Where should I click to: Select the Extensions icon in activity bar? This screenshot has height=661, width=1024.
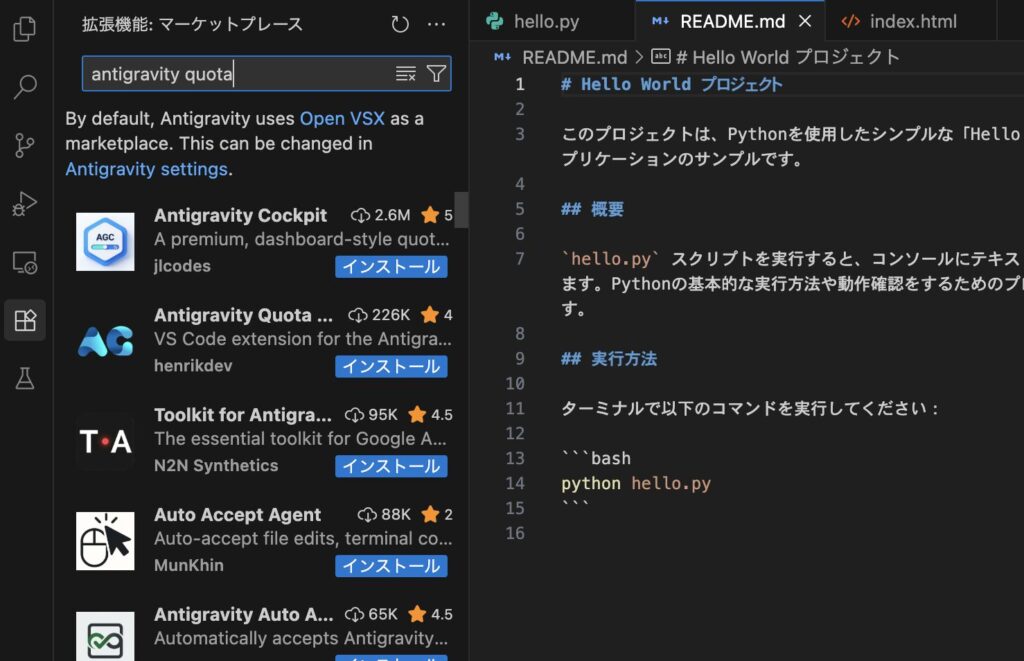click(x=25, y=321)
